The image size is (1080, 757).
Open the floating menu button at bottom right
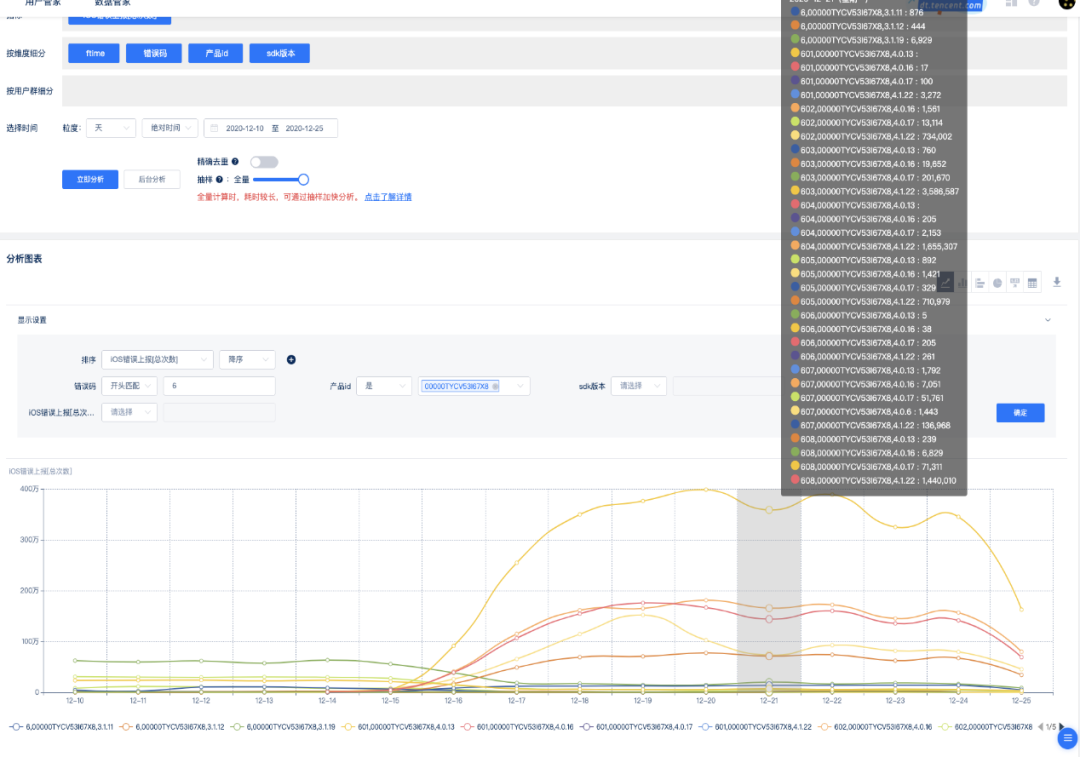click(x=1067, y=738)
